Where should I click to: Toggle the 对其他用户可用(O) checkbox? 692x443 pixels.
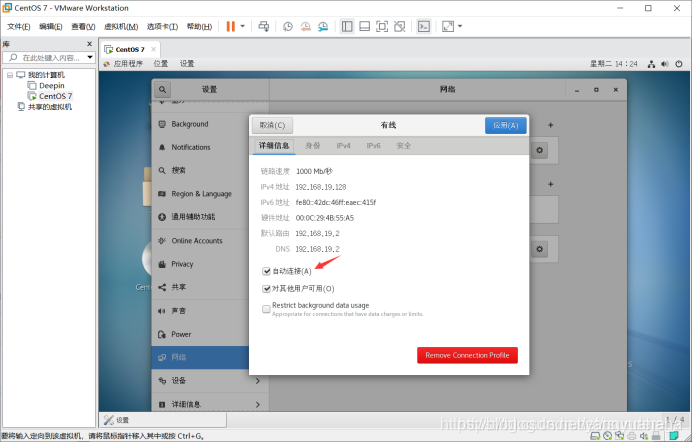[266, 289]
